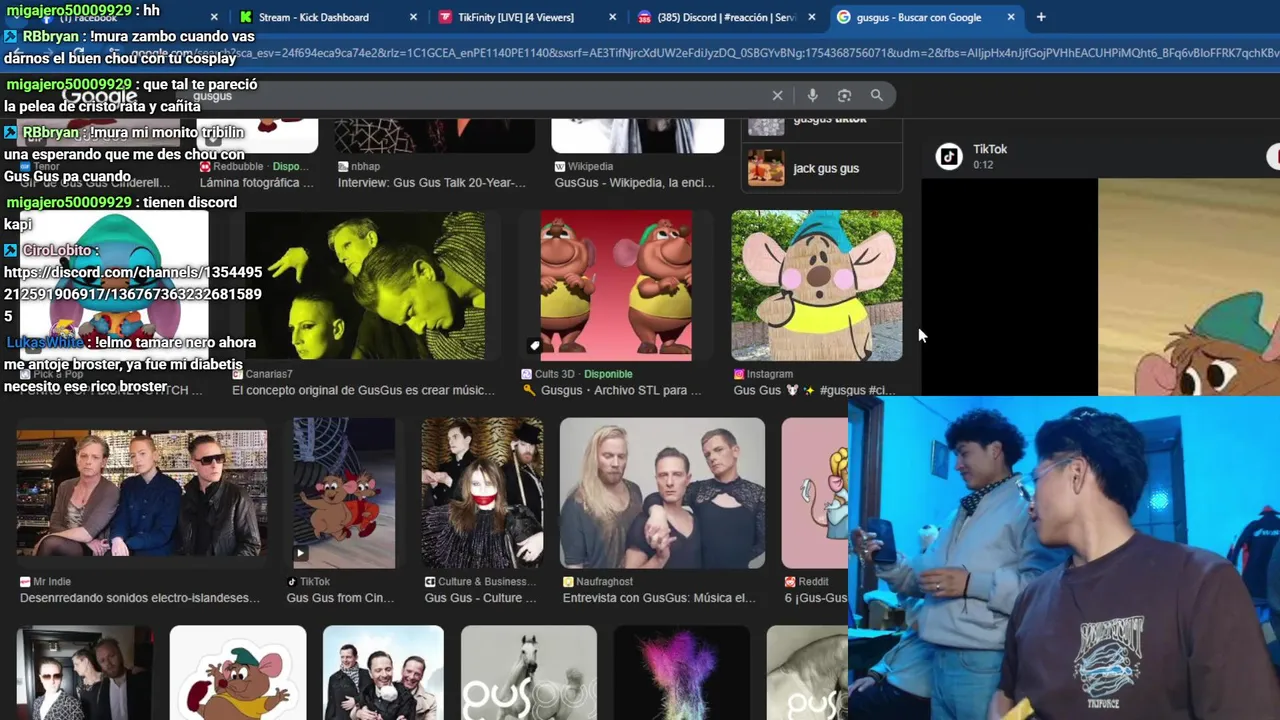Image resolution: width=1280 pixels, height=720 pixels.
Task: Click the streamer webcam overlay
Action: tap(1064, 558)
